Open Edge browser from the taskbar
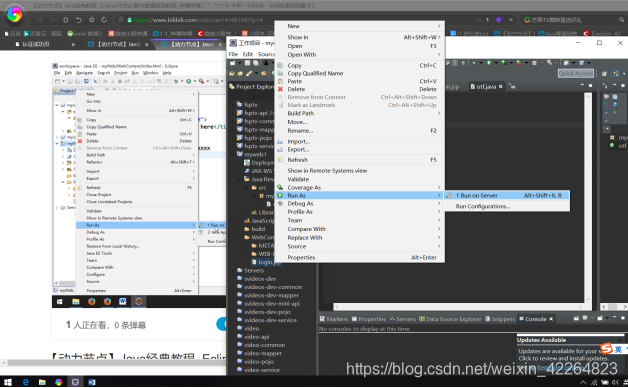 [x=26, y=382]
